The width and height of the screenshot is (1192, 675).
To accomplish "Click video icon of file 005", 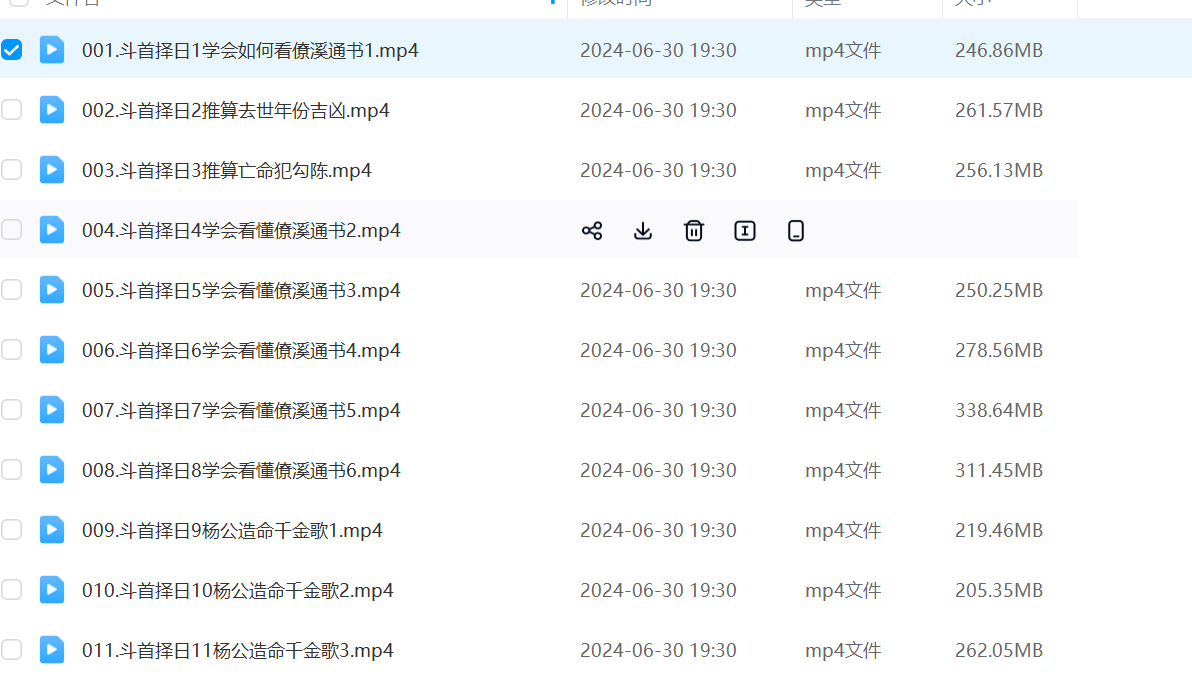I will (x=52, y=290).
